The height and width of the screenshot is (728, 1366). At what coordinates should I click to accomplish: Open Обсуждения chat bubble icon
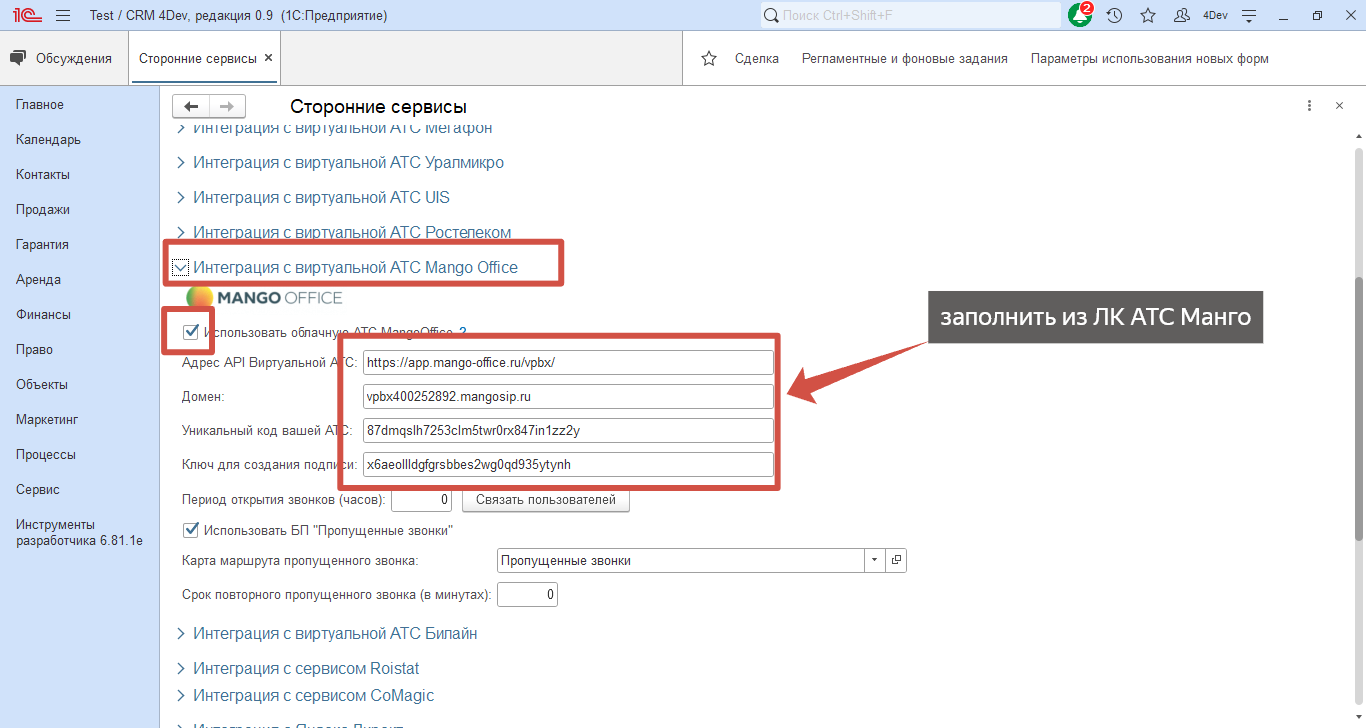[18, 58]
